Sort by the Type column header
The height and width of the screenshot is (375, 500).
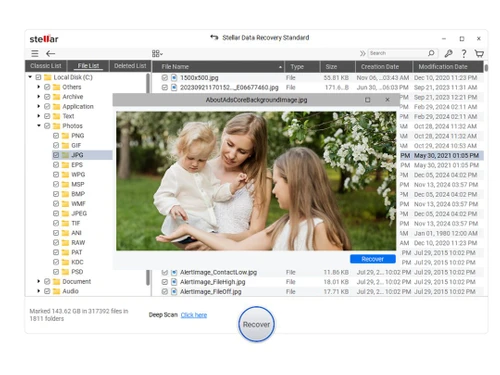302,67
